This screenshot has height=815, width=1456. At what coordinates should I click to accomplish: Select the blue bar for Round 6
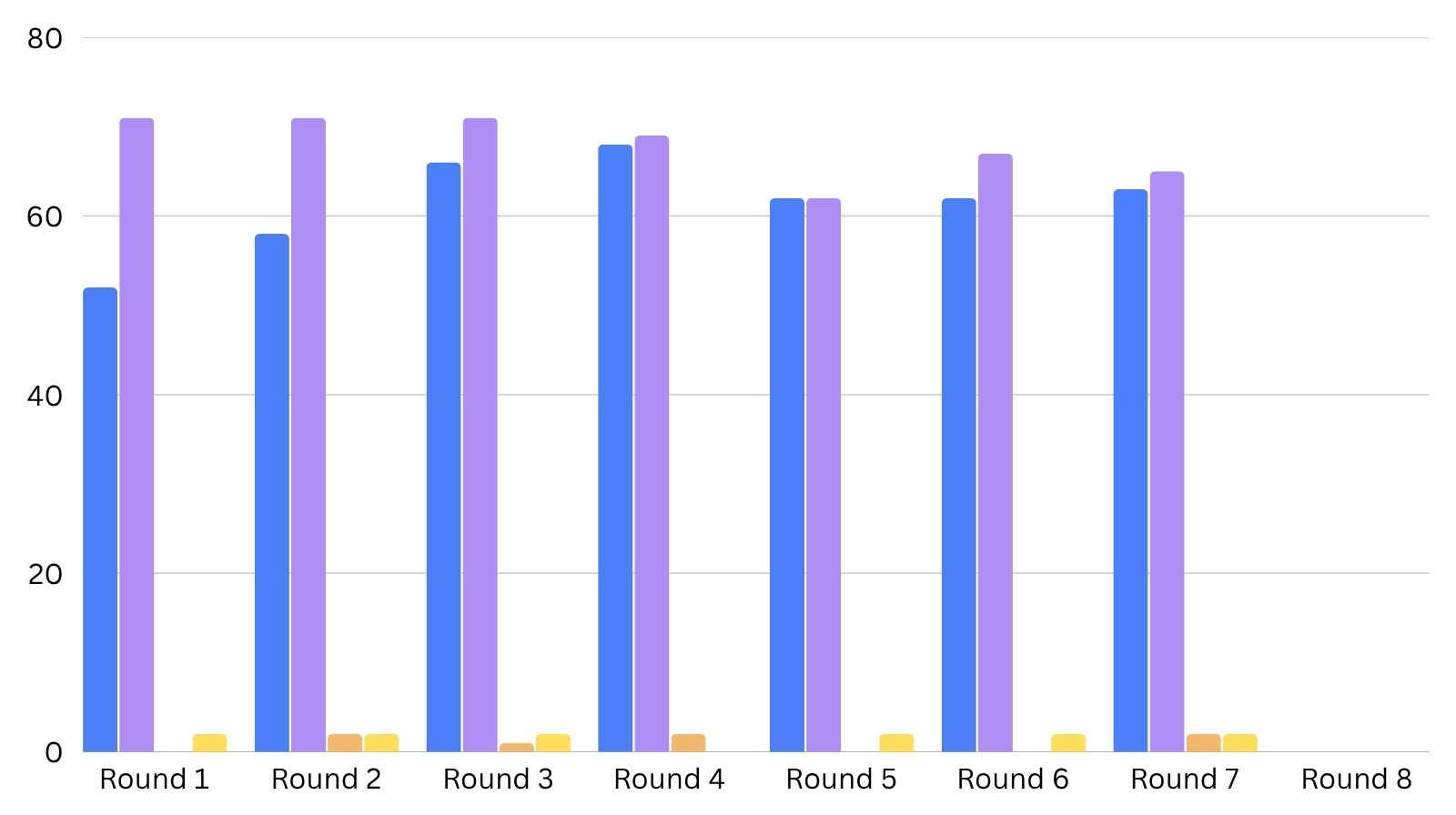pyautogui.click(x=958, y=475)
